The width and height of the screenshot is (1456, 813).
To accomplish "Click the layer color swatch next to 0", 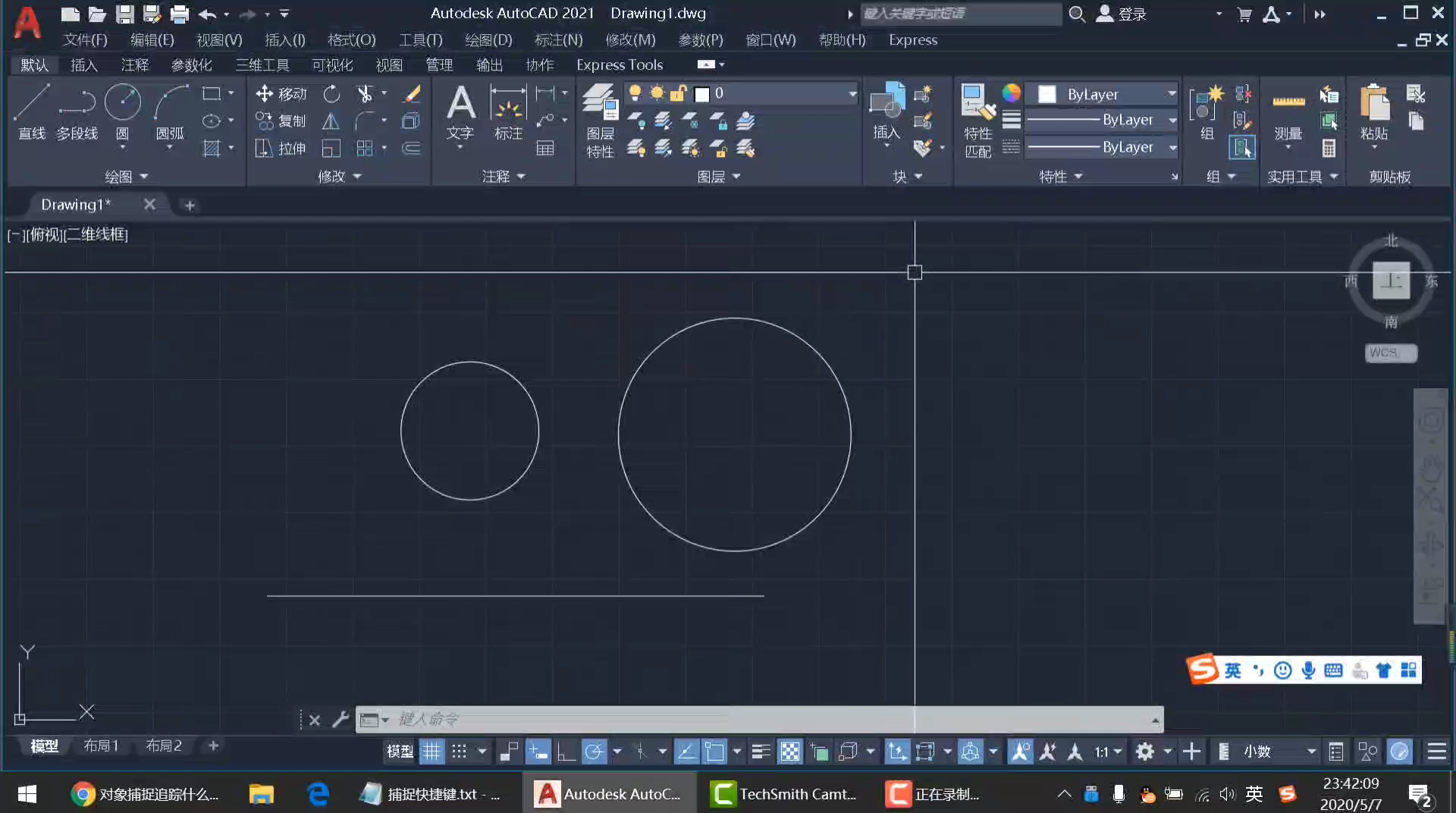I will (702, 94).
